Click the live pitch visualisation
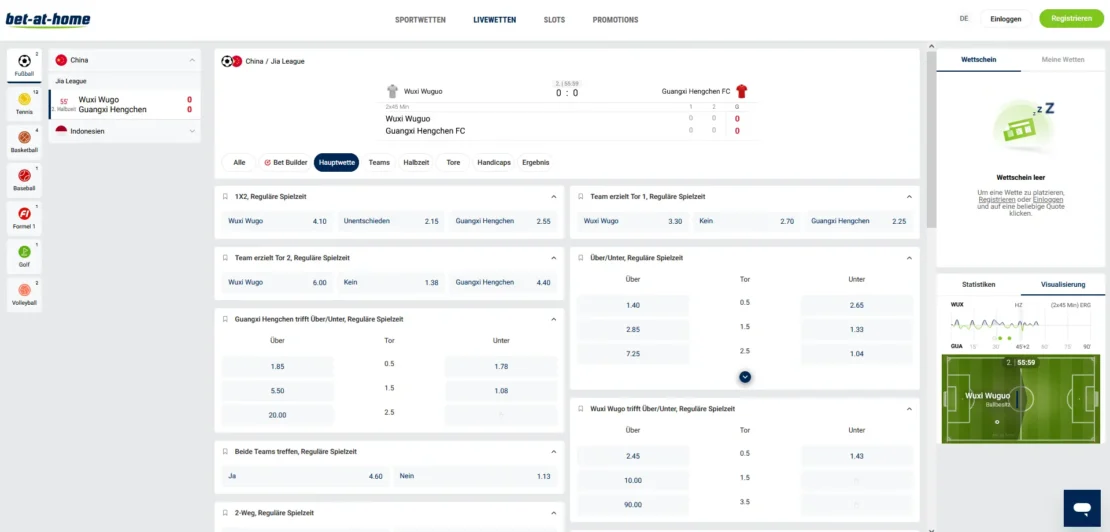The image size is (1110, 532). 1021,399
